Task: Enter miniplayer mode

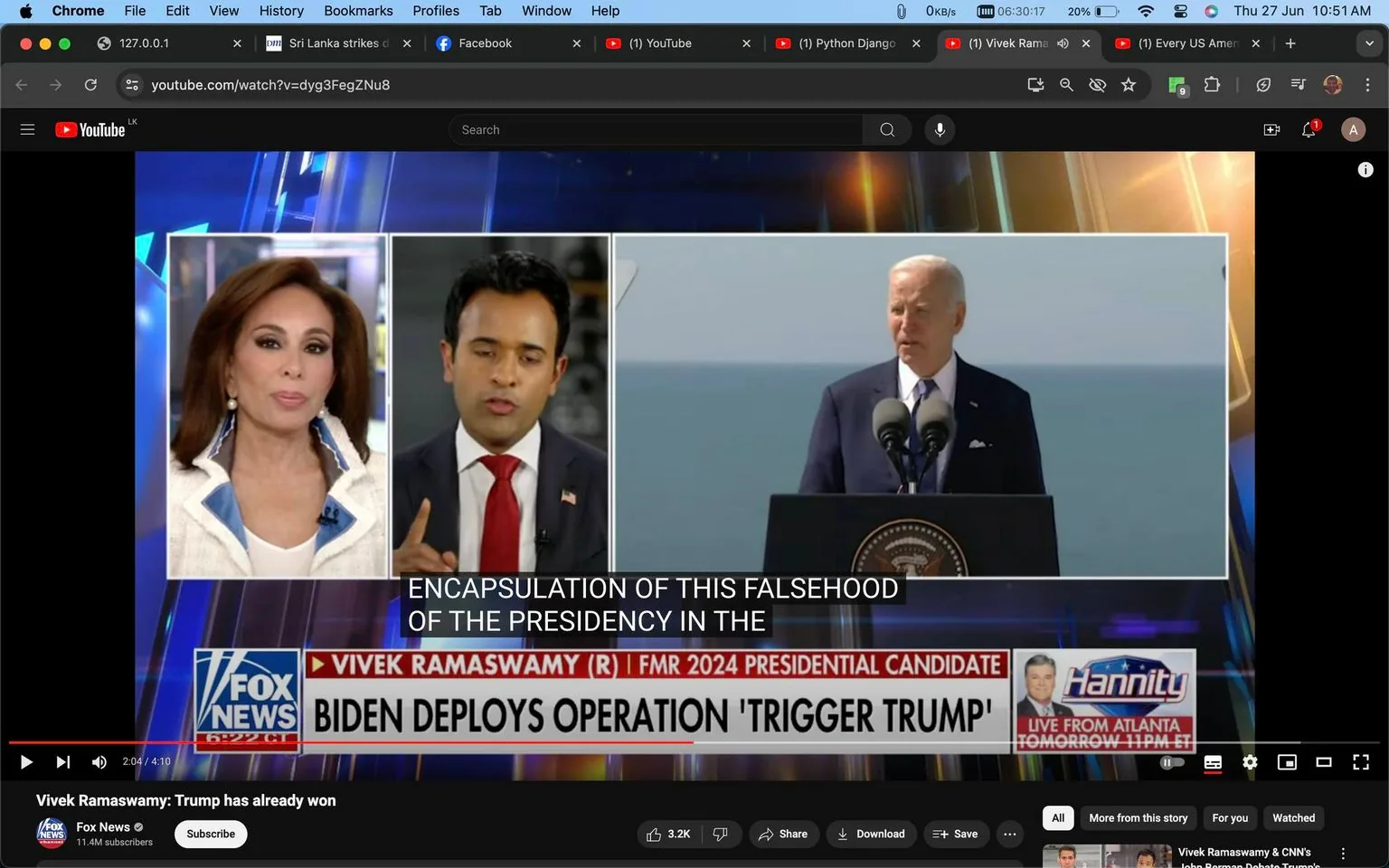Action: click(1287, 762)
